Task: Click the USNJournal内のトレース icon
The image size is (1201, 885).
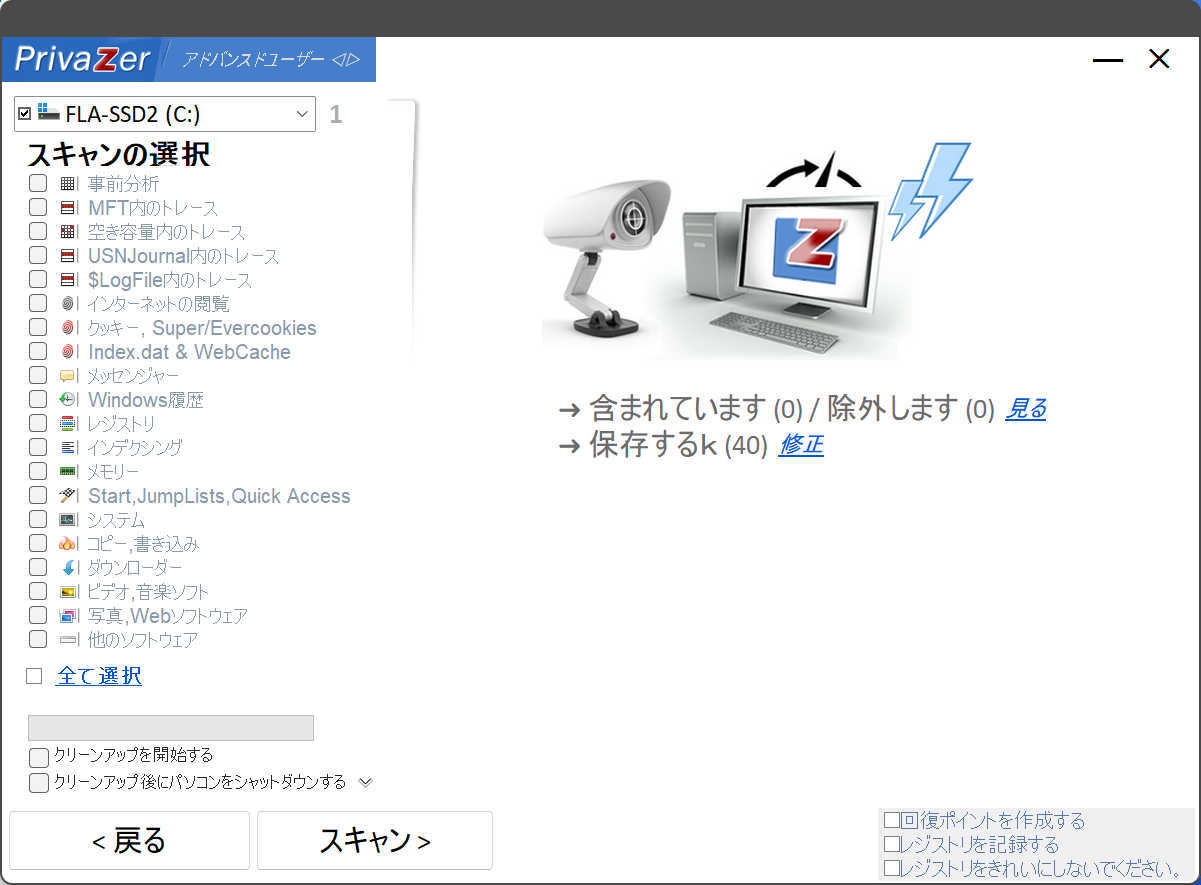Action: (x=68, y=256)
